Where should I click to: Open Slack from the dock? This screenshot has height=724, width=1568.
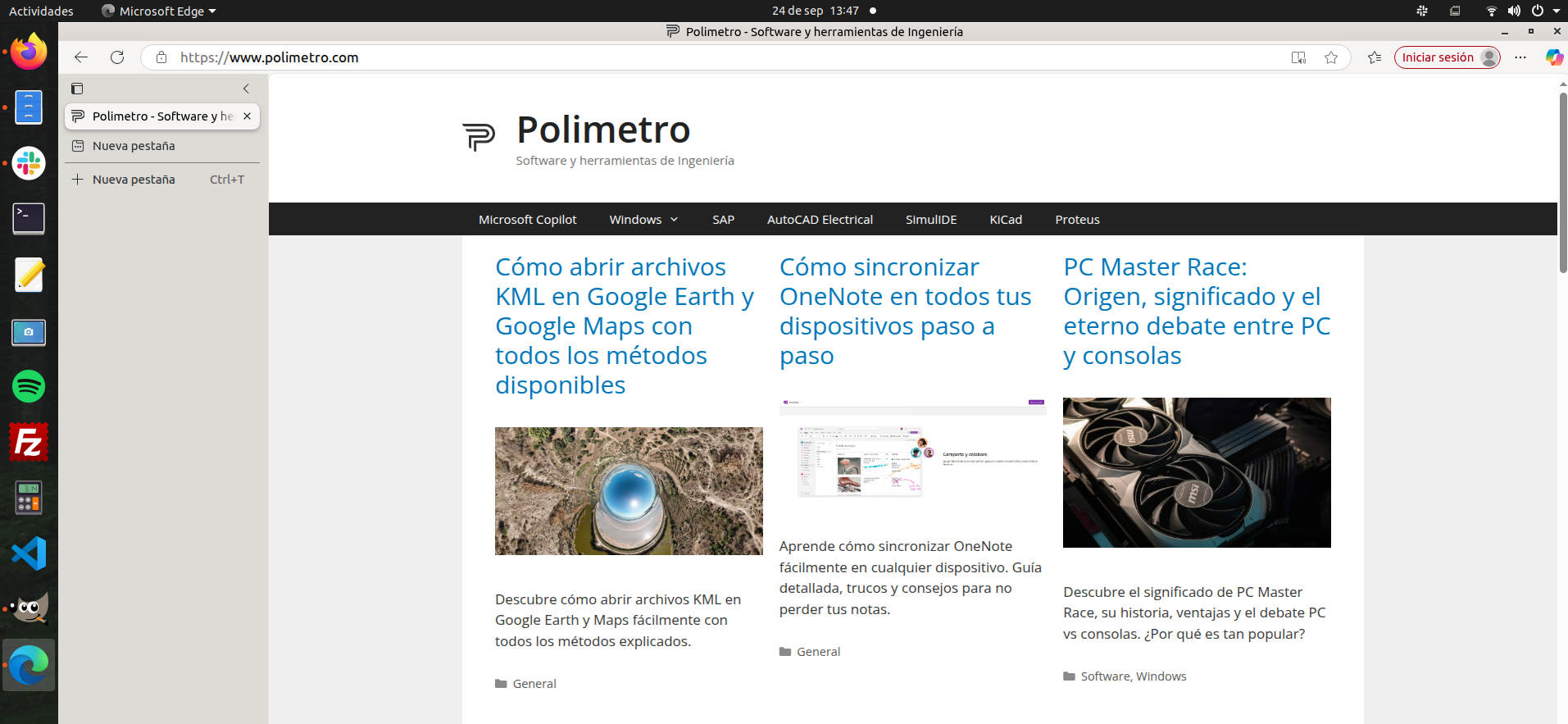pyautogui.click(x=29, y=163)
